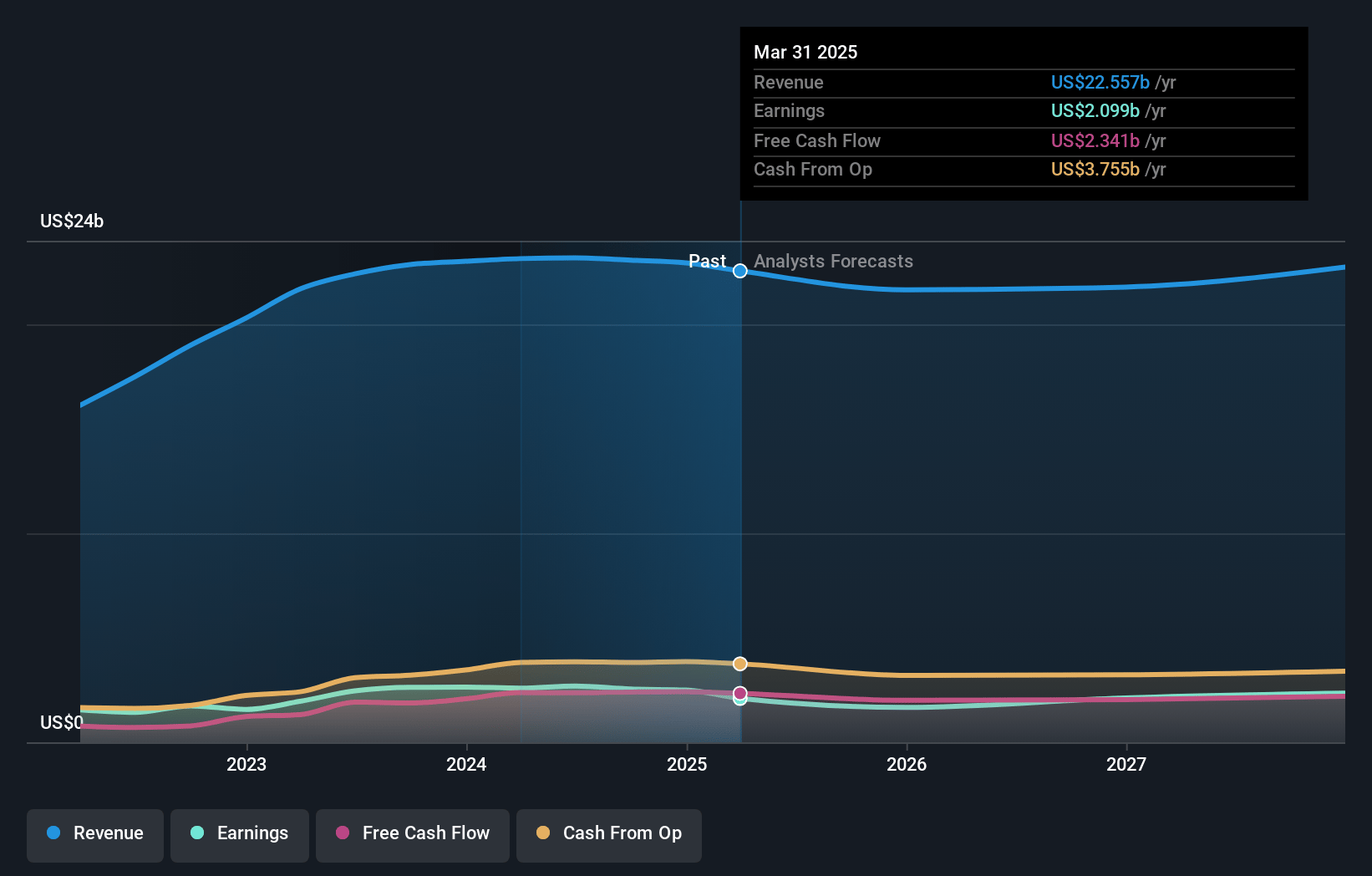Click the blue Revenue data point marker
This screenshot has height=876, width=1372.
pos(740,271)
